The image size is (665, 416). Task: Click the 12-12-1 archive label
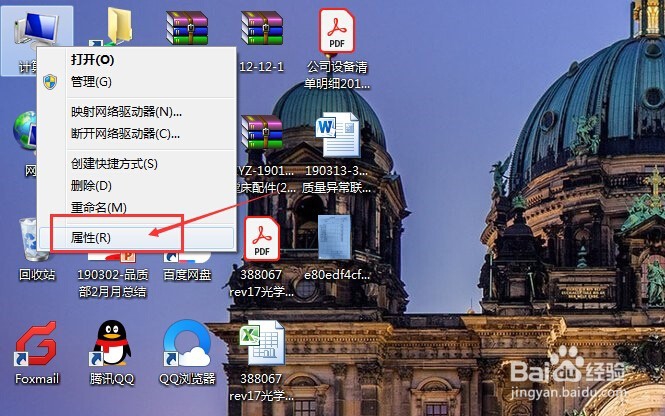(x=262, y=67)
